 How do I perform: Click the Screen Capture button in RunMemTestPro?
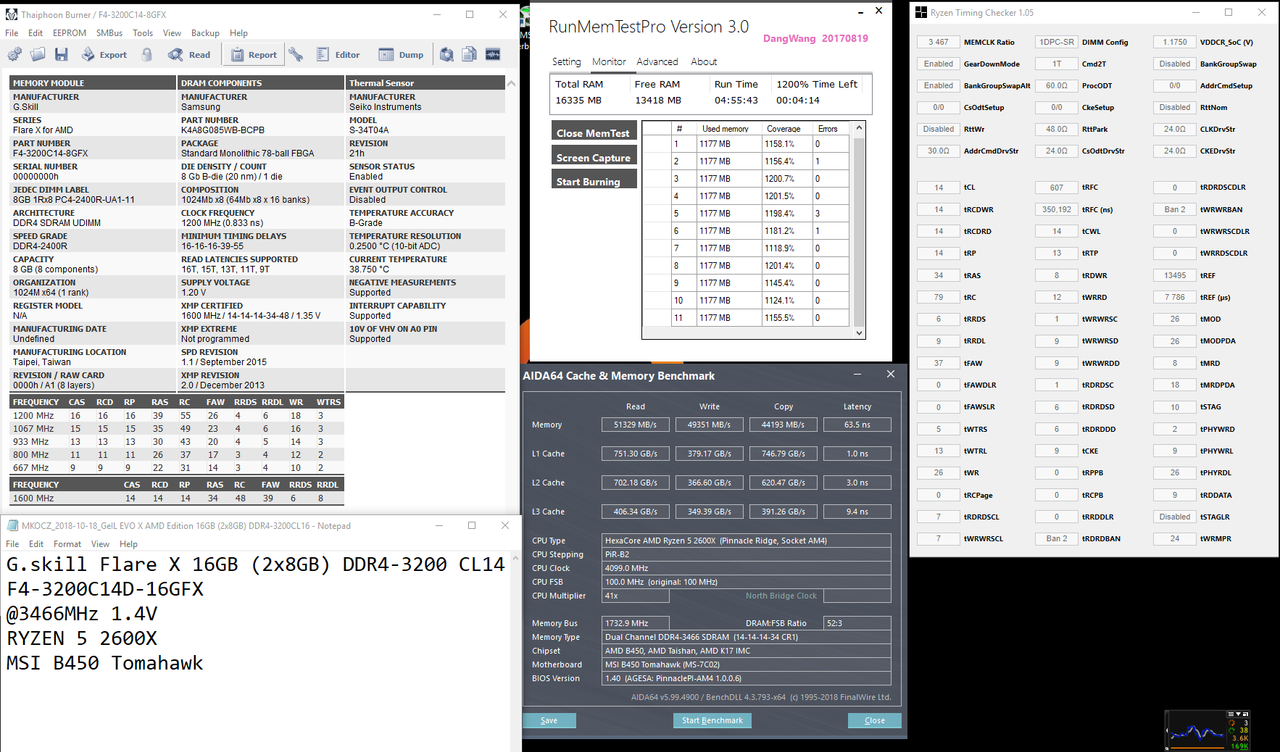pyautogui.click(x=593, y=157)
